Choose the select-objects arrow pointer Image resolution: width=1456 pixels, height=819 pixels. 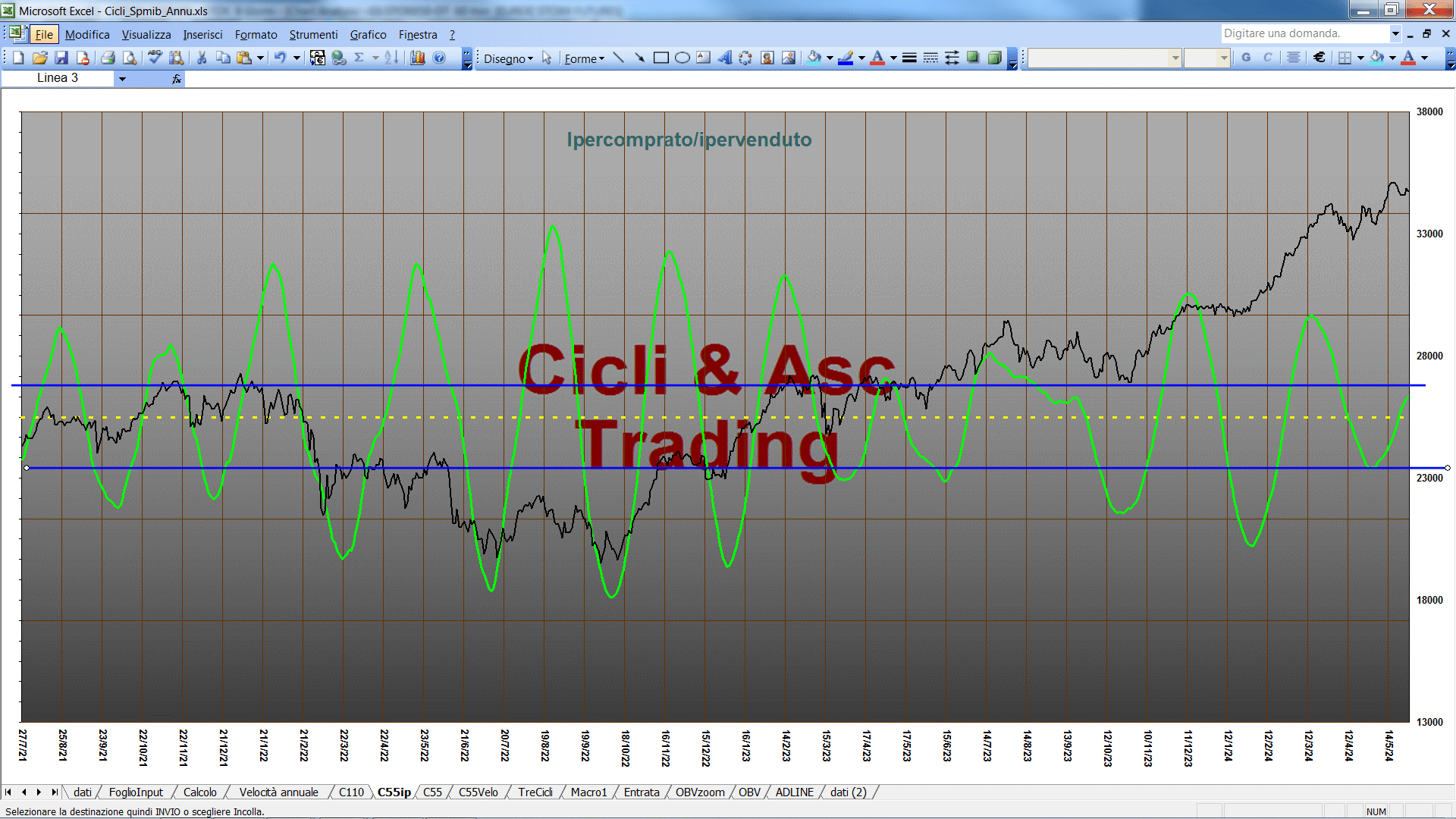coord(547,58)
